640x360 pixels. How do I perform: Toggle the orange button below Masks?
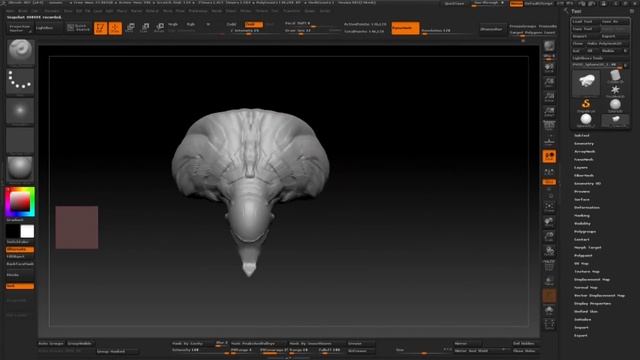click(20, 286)
